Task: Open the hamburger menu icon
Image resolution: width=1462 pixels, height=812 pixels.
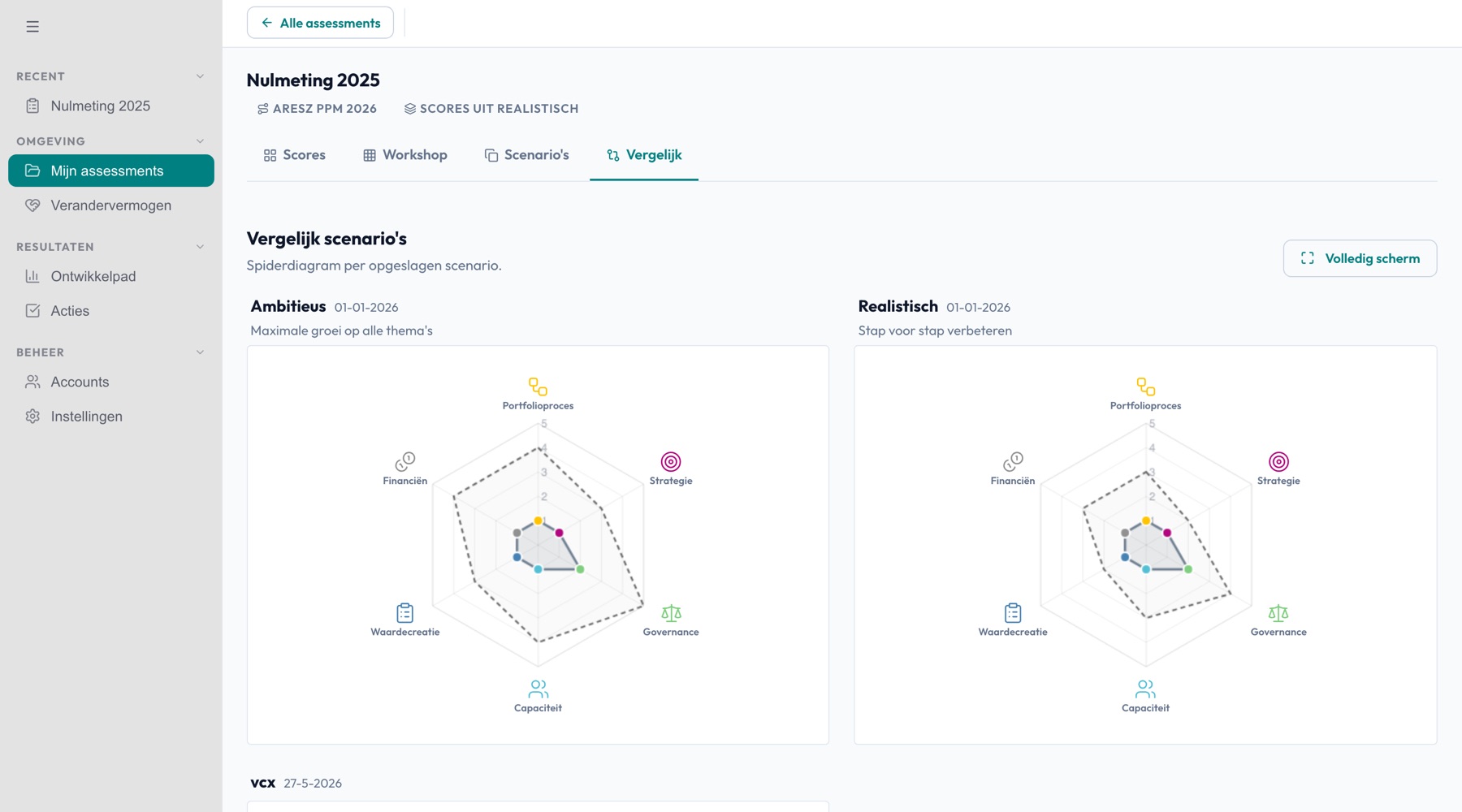Action: point(32,27)
